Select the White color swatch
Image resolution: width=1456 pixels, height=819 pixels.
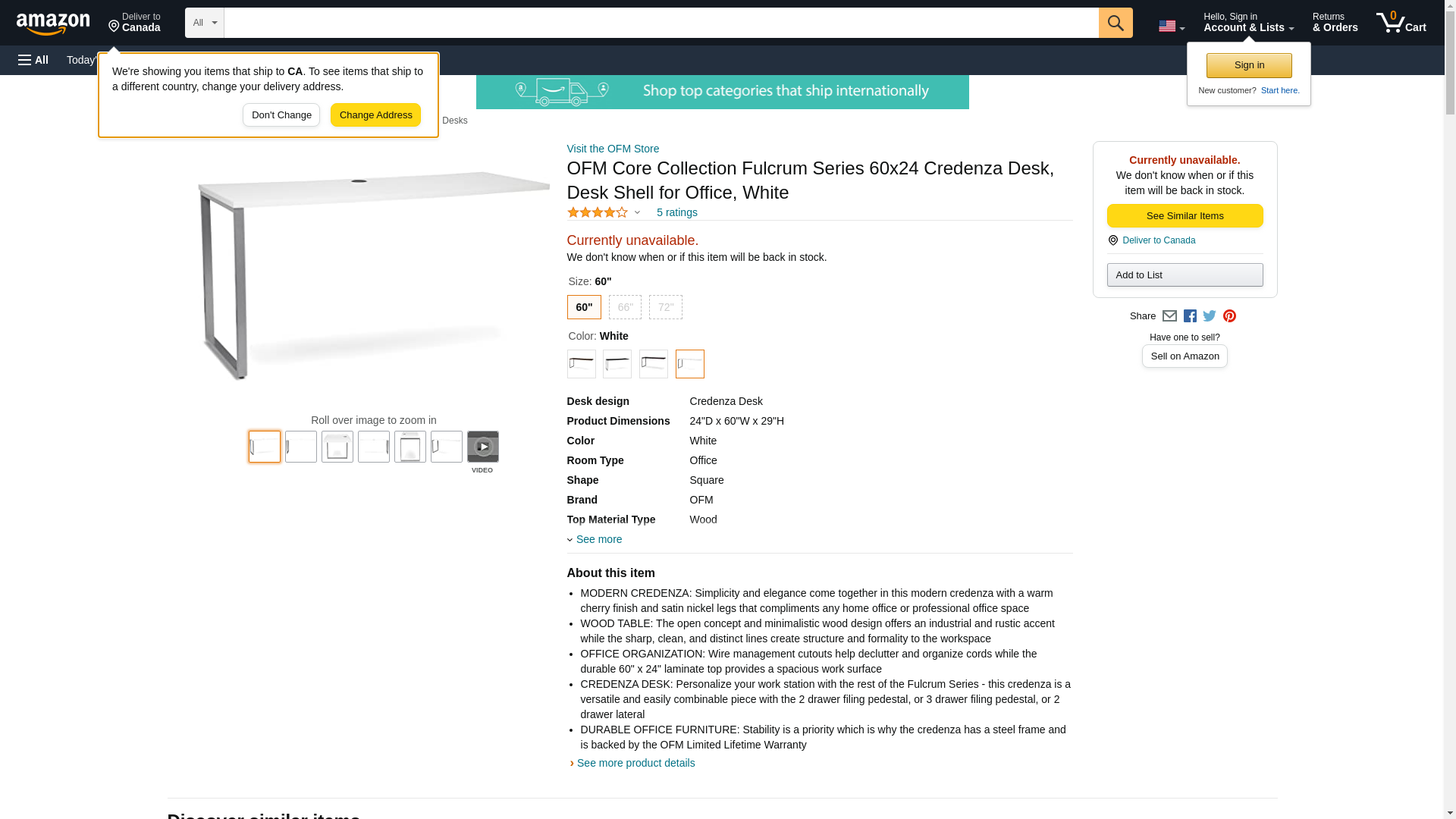(x=689, y=364)
